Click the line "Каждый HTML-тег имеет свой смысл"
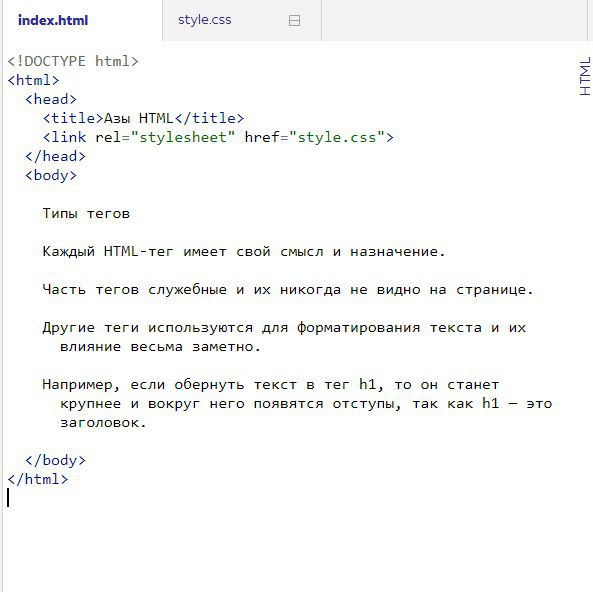Image resolution: width=593 pixels, height=592 pixels. click(244, 251)
